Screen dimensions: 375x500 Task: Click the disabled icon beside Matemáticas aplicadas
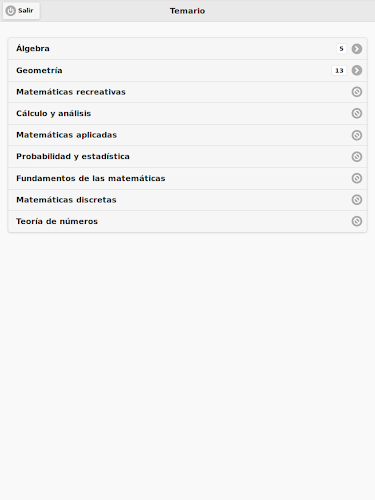pyautogui.click(x=357, y=135)
